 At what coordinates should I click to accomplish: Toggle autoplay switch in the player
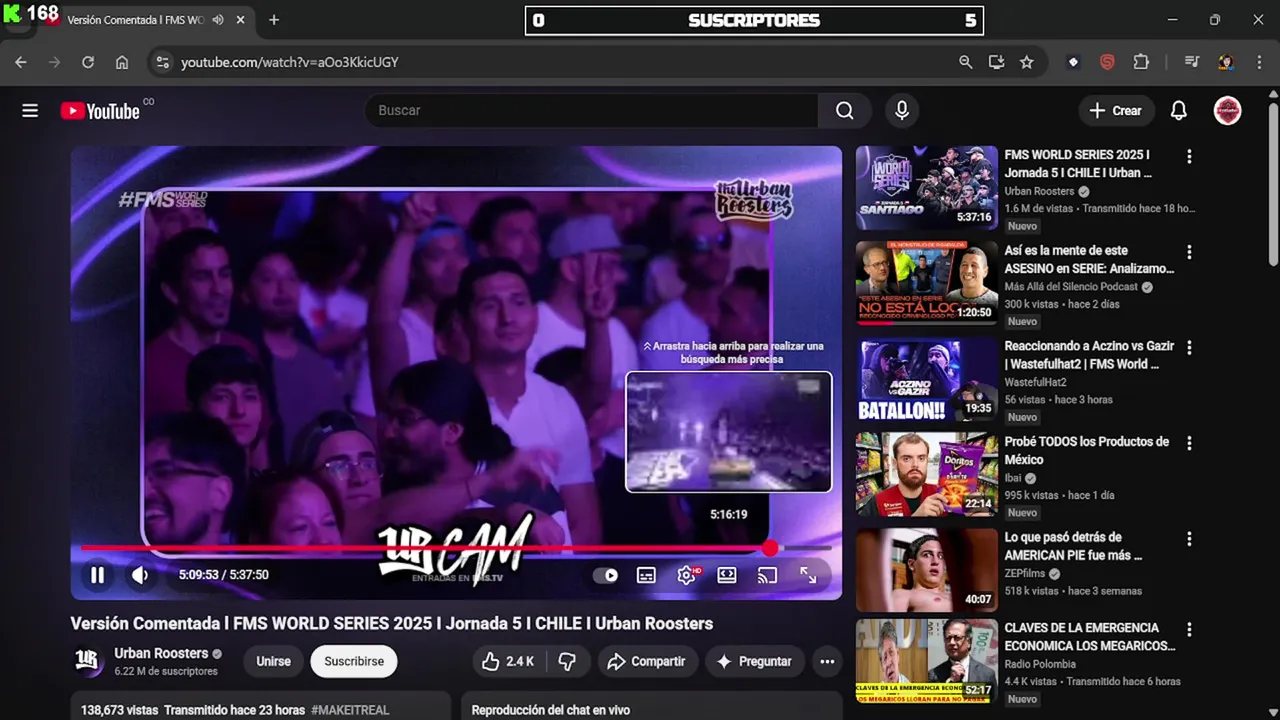[606, 575]
